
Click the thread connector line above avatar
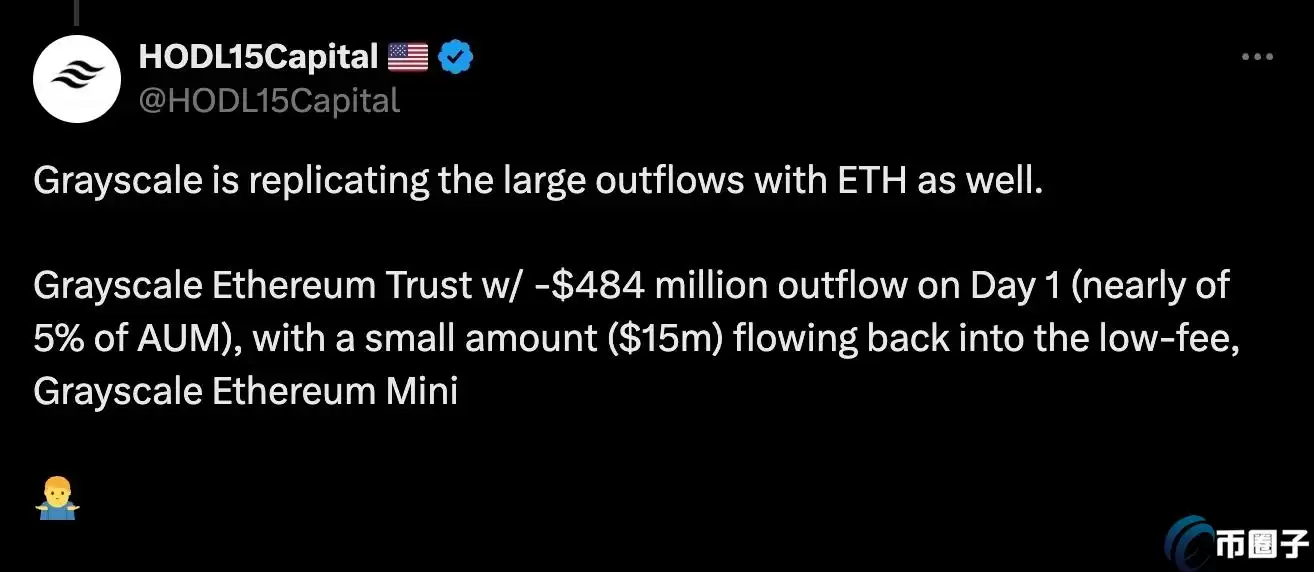point(78,10)
